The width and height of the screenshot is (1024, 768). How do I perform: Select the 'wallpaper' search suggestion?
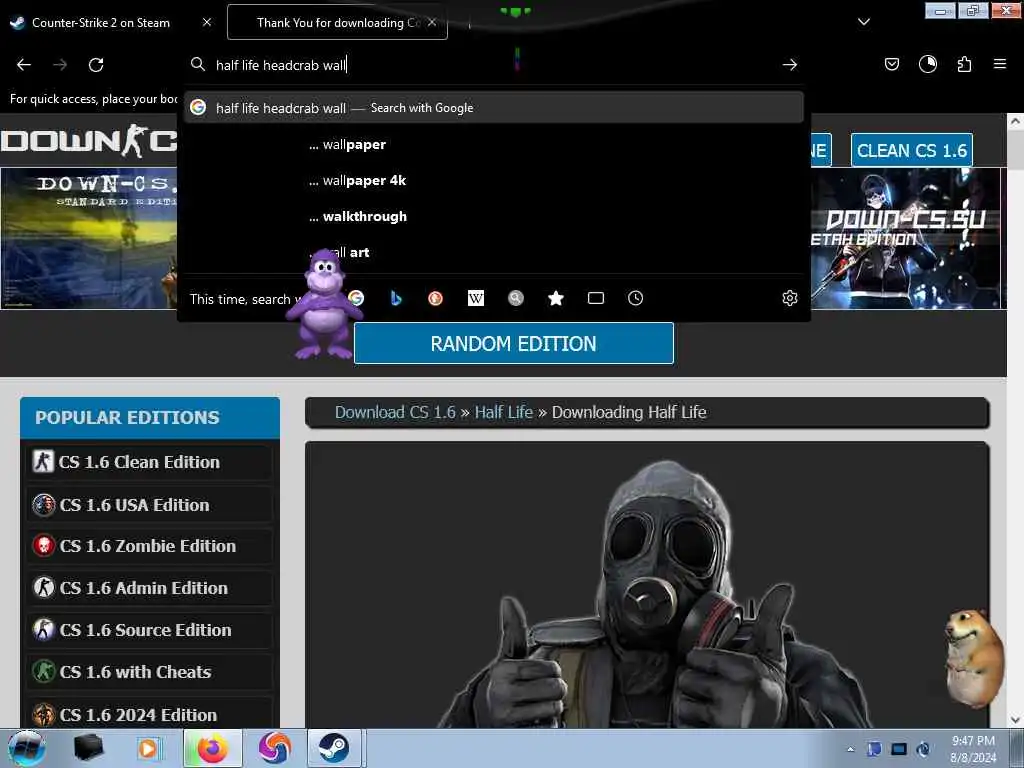pos(494,145)
